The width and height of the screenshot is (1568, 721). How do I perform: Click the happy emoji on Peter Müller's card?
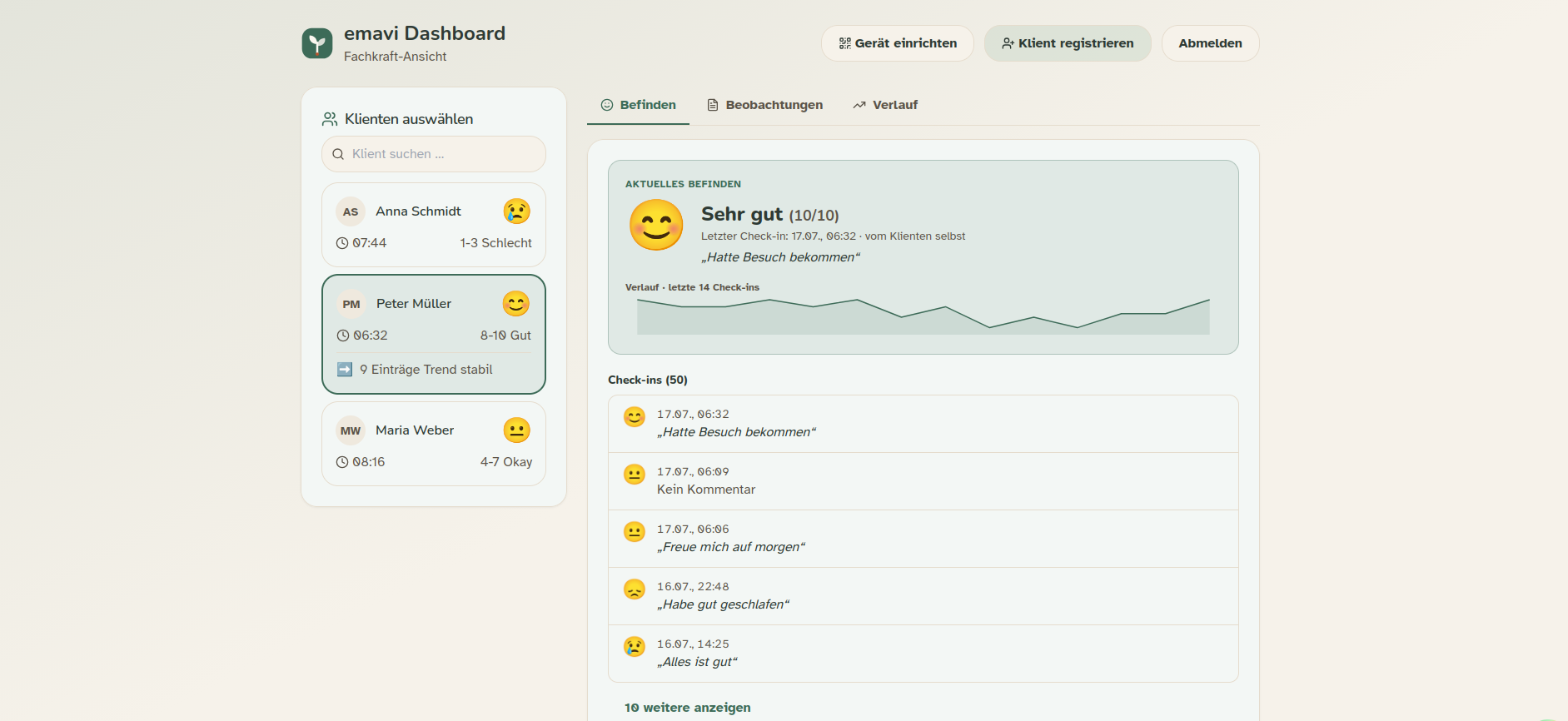(x=516, y=304)
